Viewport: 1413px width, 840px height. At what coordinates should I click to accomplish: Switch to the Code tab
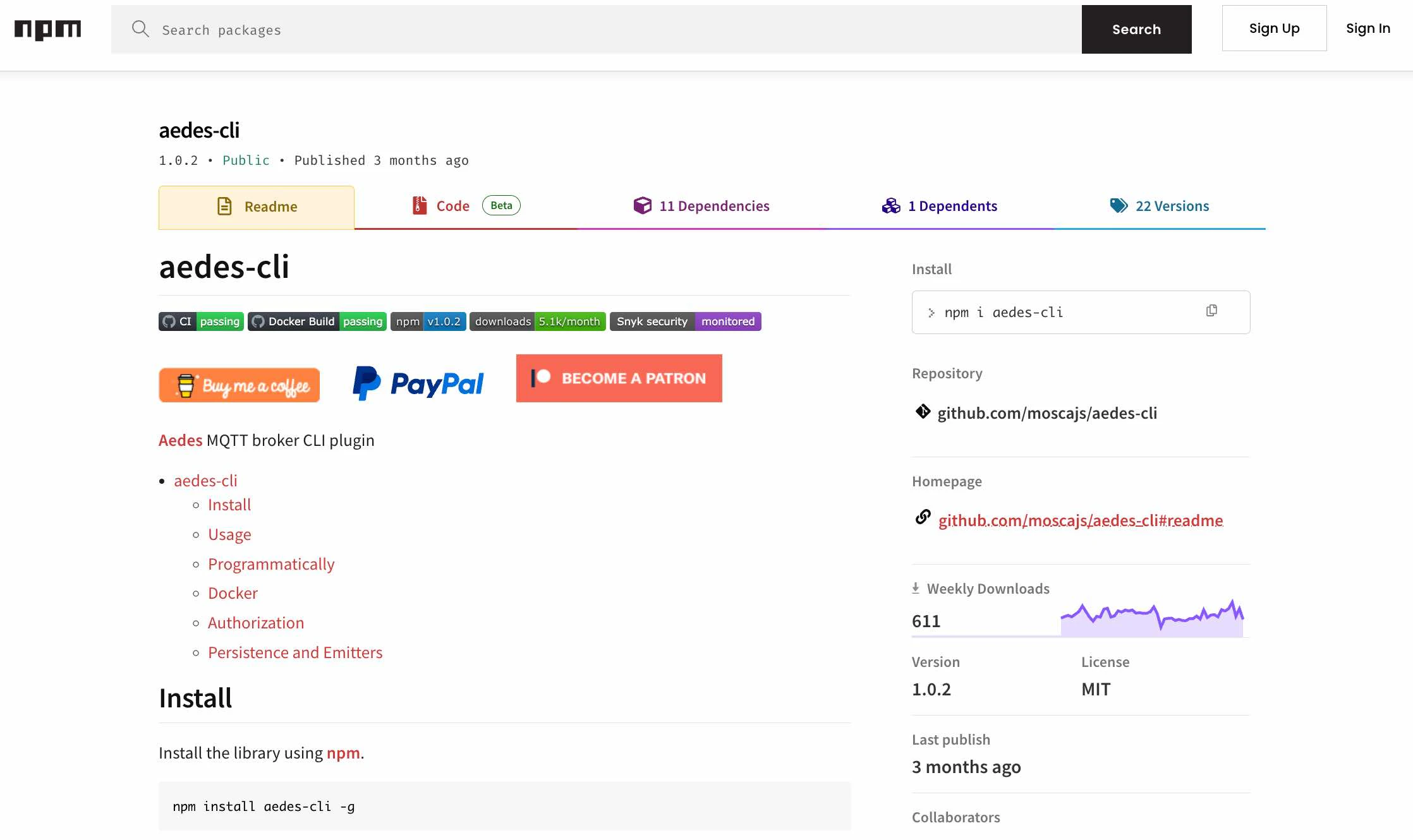point(466,206)
